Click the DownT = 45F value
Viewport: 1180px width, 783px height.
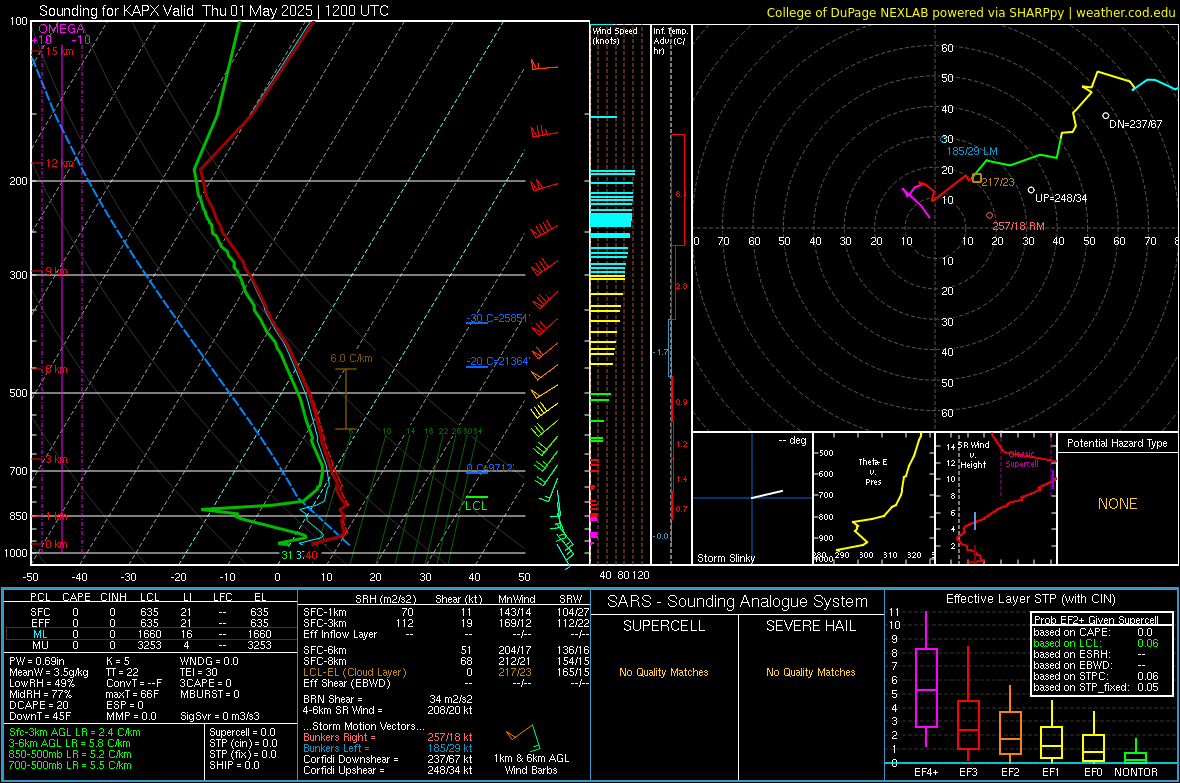coord(40,716)
